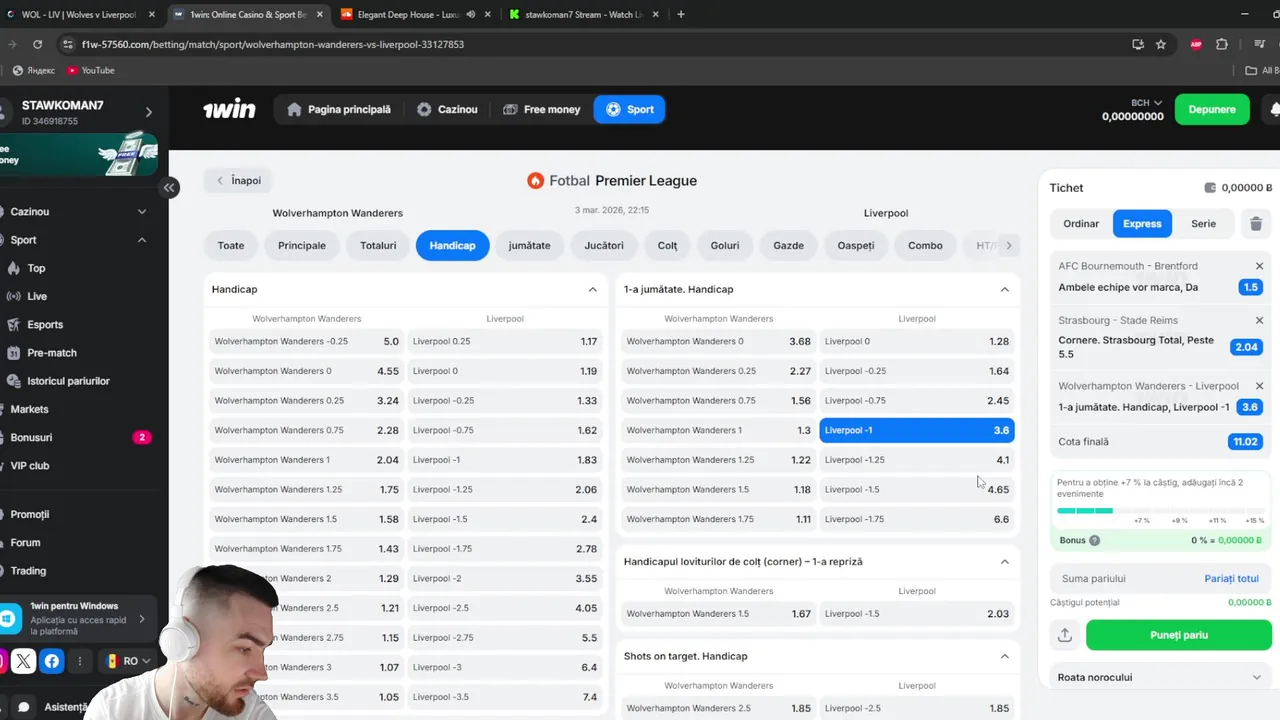Viewport: 1280px width, 720px height.
Task: Switch to the Elegant Deep House browser tab
Action: (408, 14)
